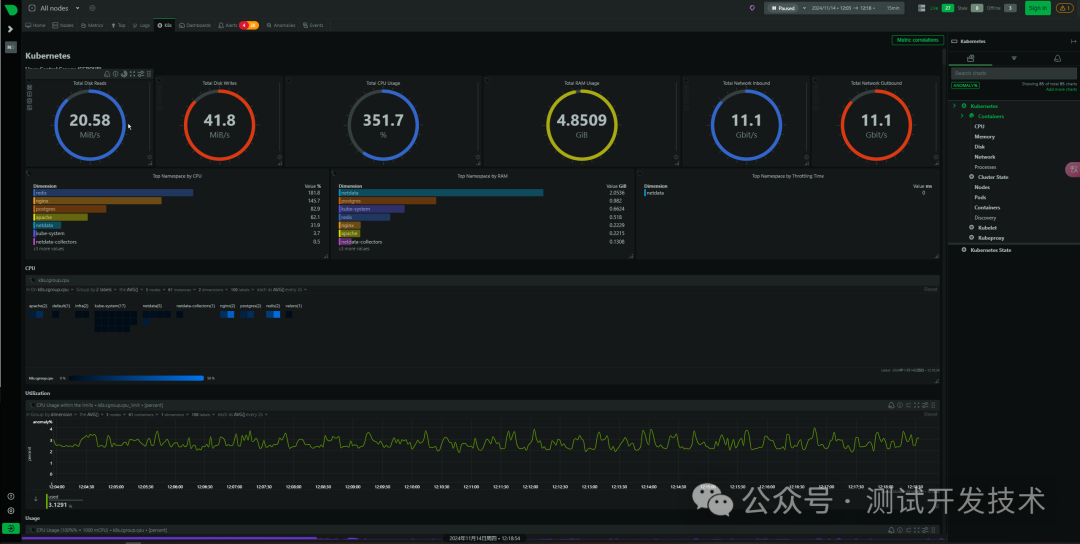Open the Alerts tab
Viewport: 1080px width, 544px height.
pyautogui.click(x=227, y=25)
